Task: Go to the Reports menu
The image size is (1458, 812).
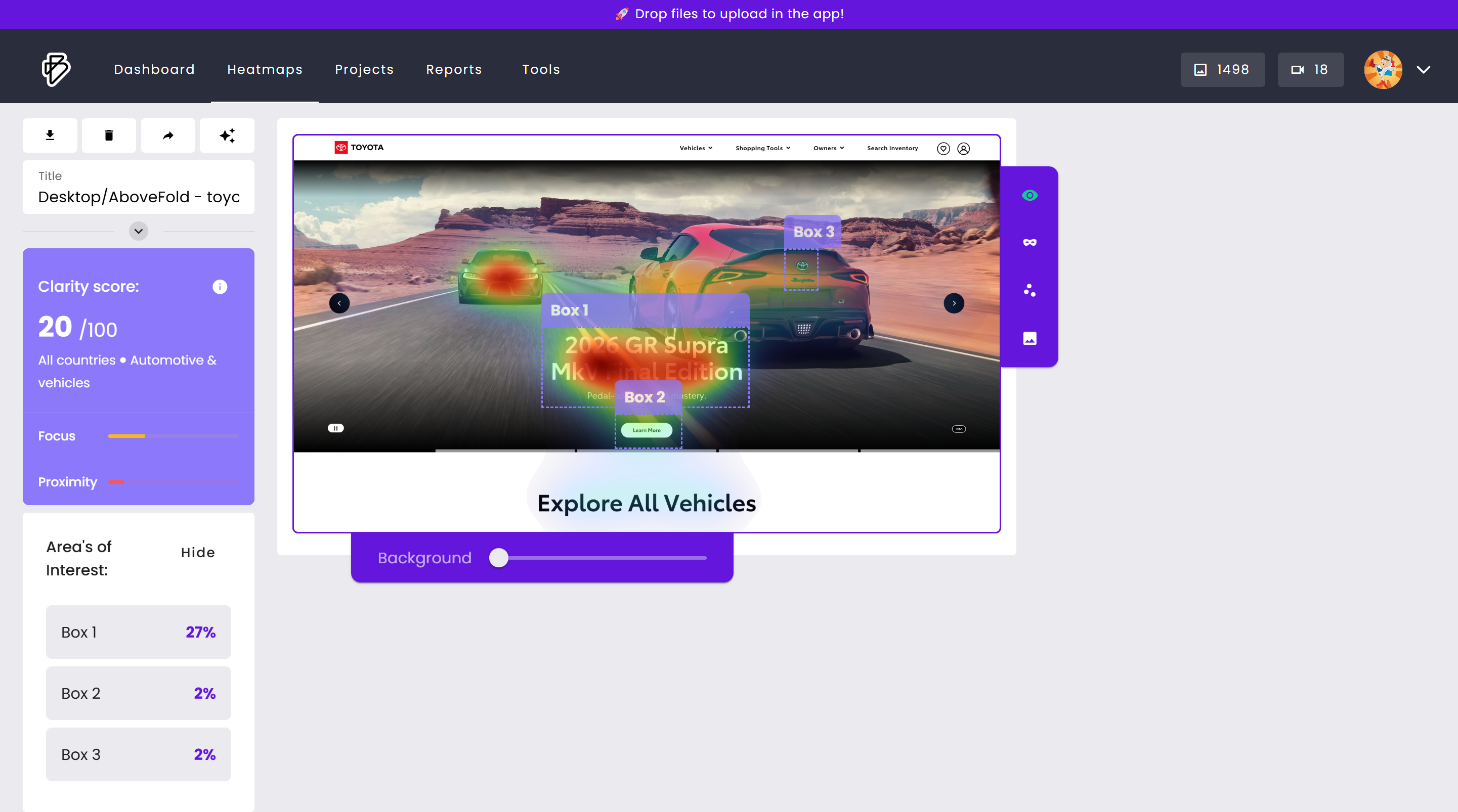Action: point(453,69)
